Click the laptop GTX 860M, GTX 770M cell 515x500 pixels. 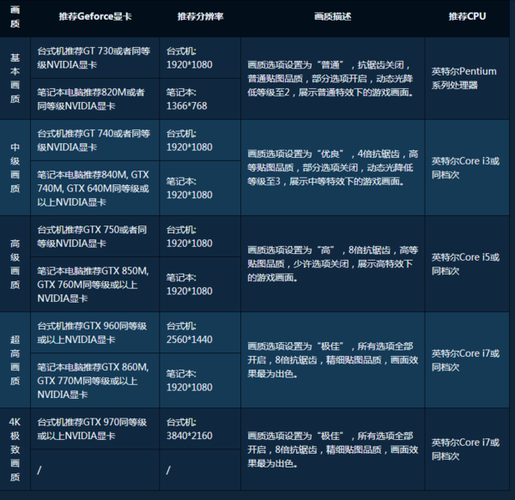pos(95,381)
